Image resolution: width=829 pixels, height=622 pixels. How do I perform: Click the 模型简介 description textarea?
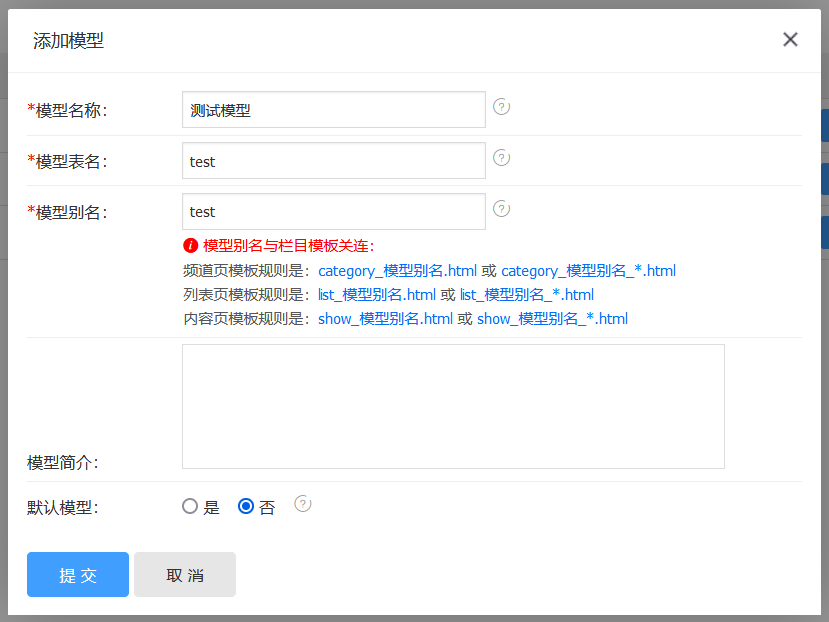pos(452,406)
